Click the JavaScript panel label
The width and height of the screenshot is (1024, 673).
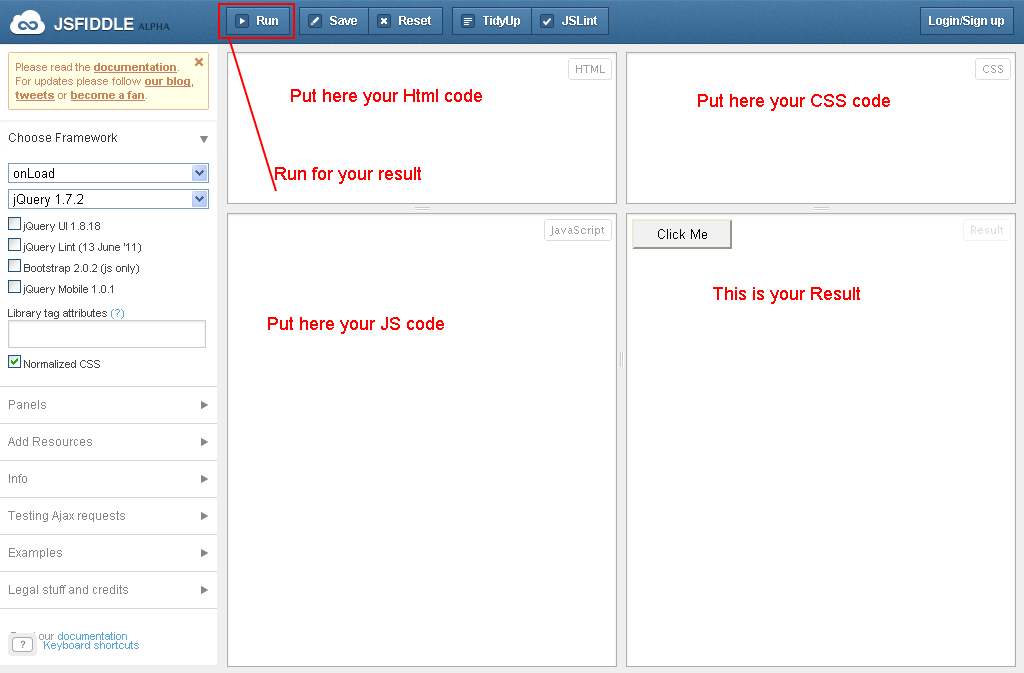coord(577,230)
